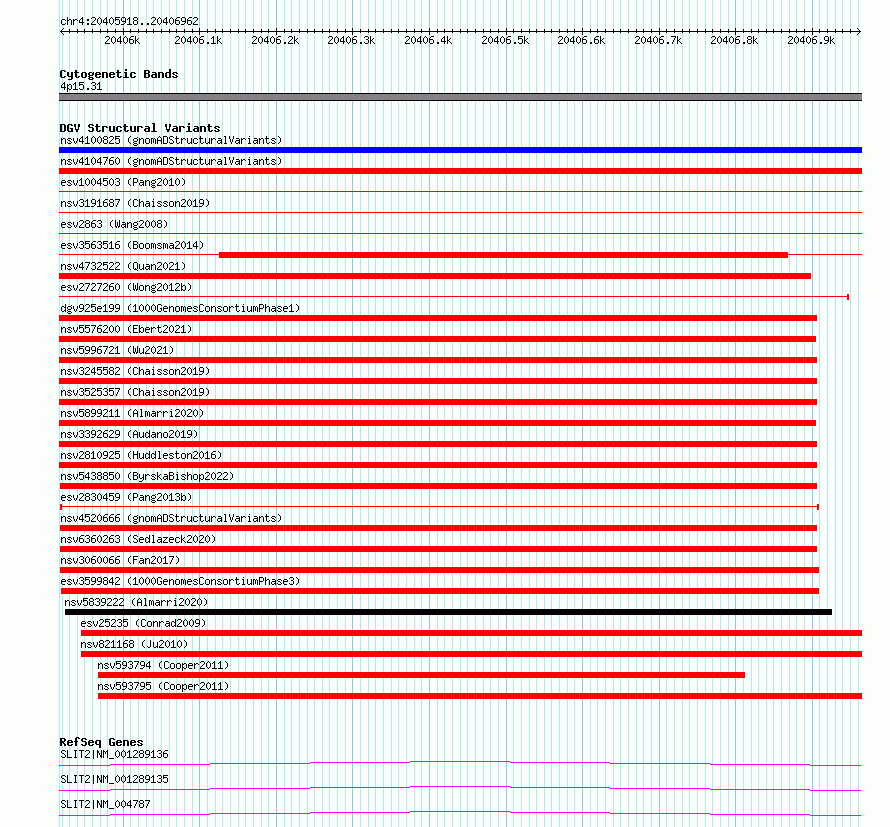This screenshot has width=890, height=827.
Task: Select the gray 4p15.31 cytoband bar
Action: coord(460,97)
